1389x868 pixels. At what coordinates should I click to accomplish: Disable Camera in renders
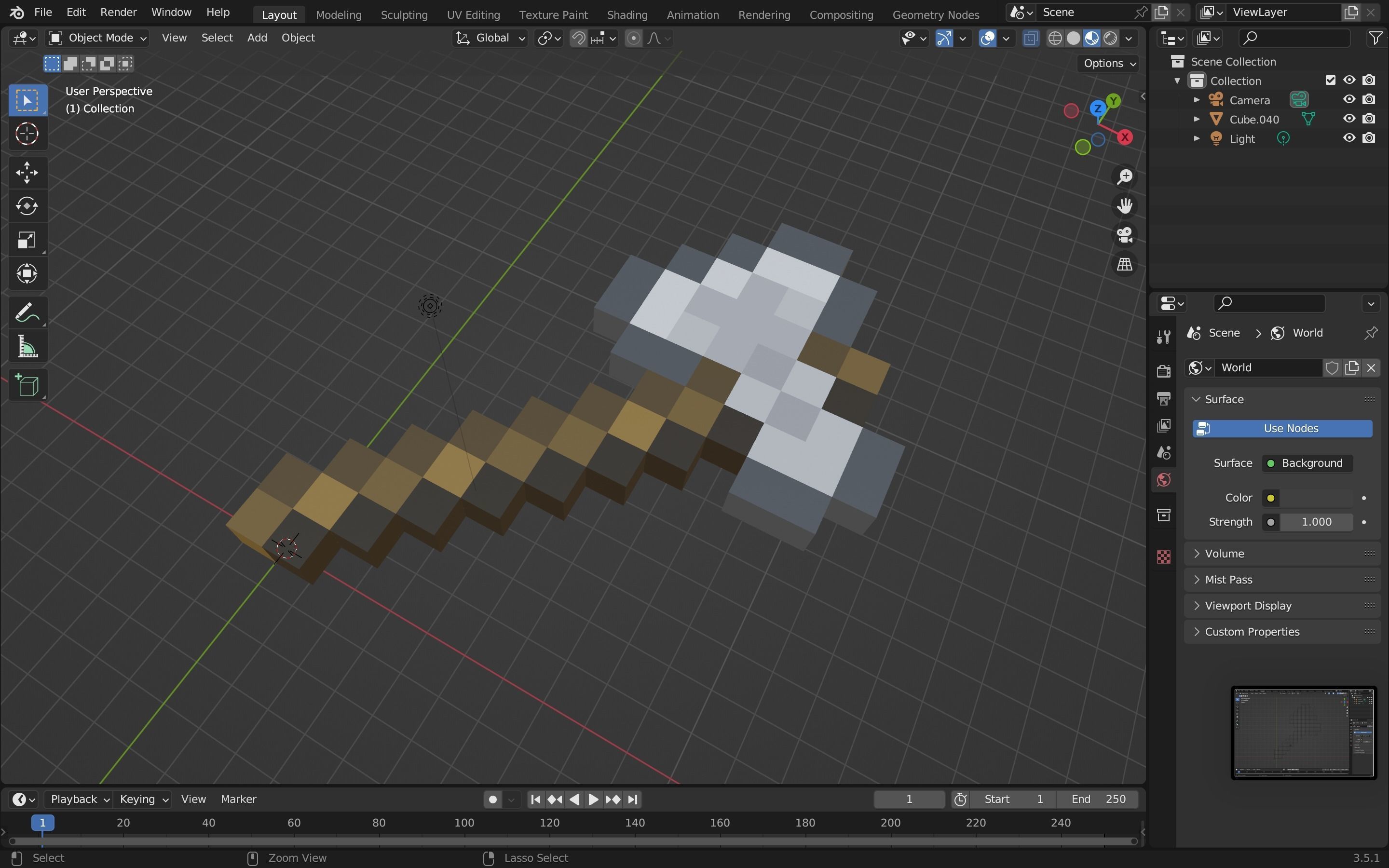pos(1369,99)
